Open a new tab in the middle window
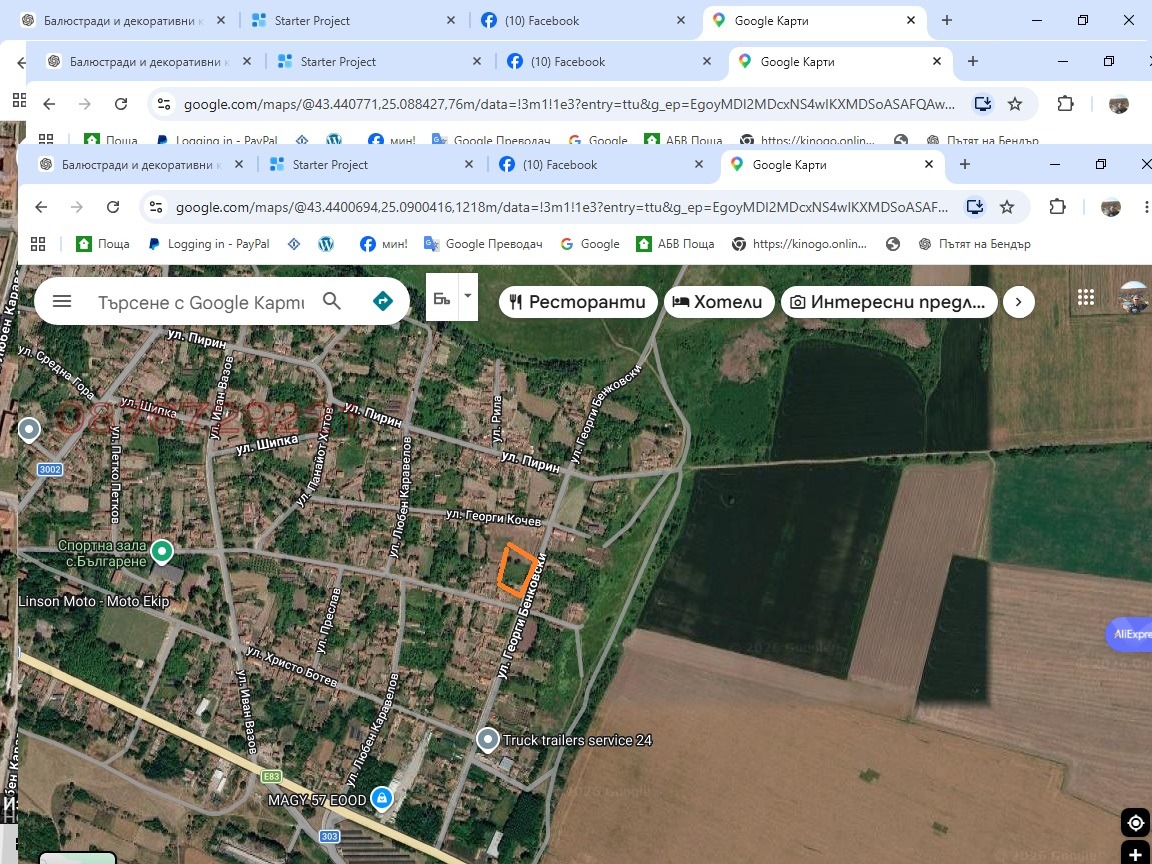 point(973,62)
